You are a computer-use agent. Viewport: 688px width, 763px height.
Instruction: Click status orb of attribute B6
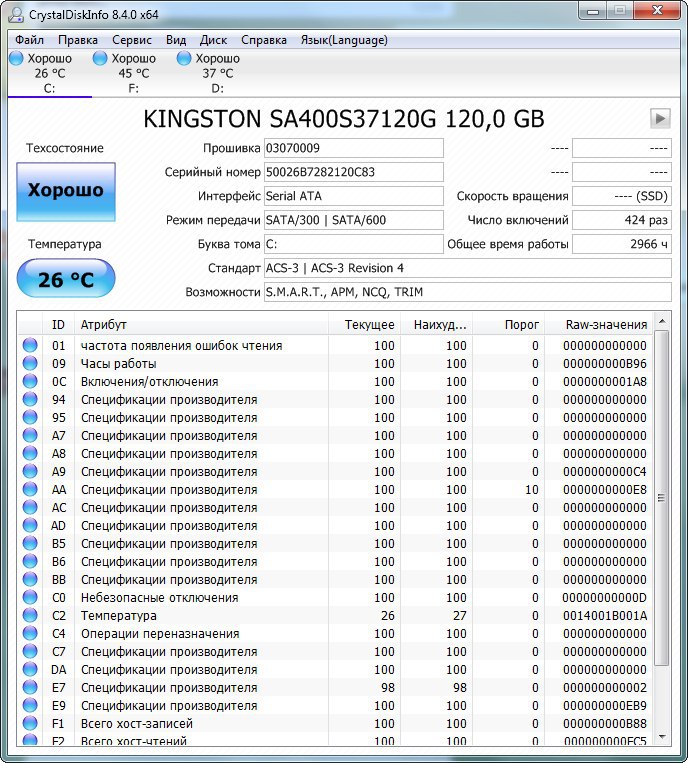(x=30, y=561)
